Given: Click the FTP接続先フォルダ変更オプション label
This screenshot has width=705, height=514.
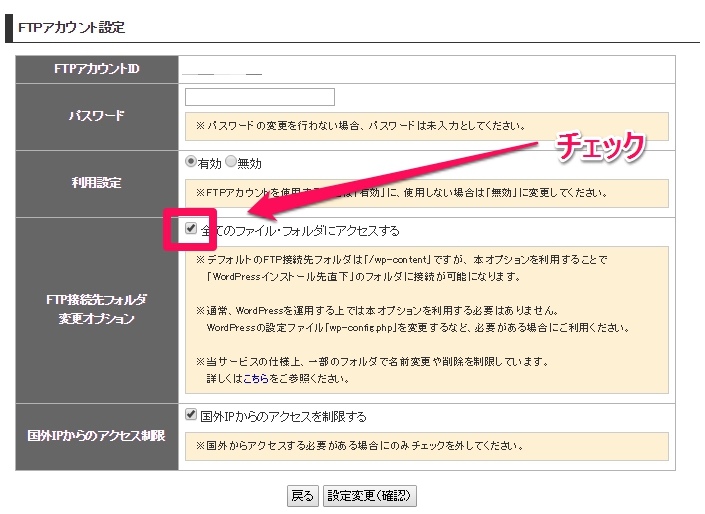Looking at the screenshot, I should 97,309.
